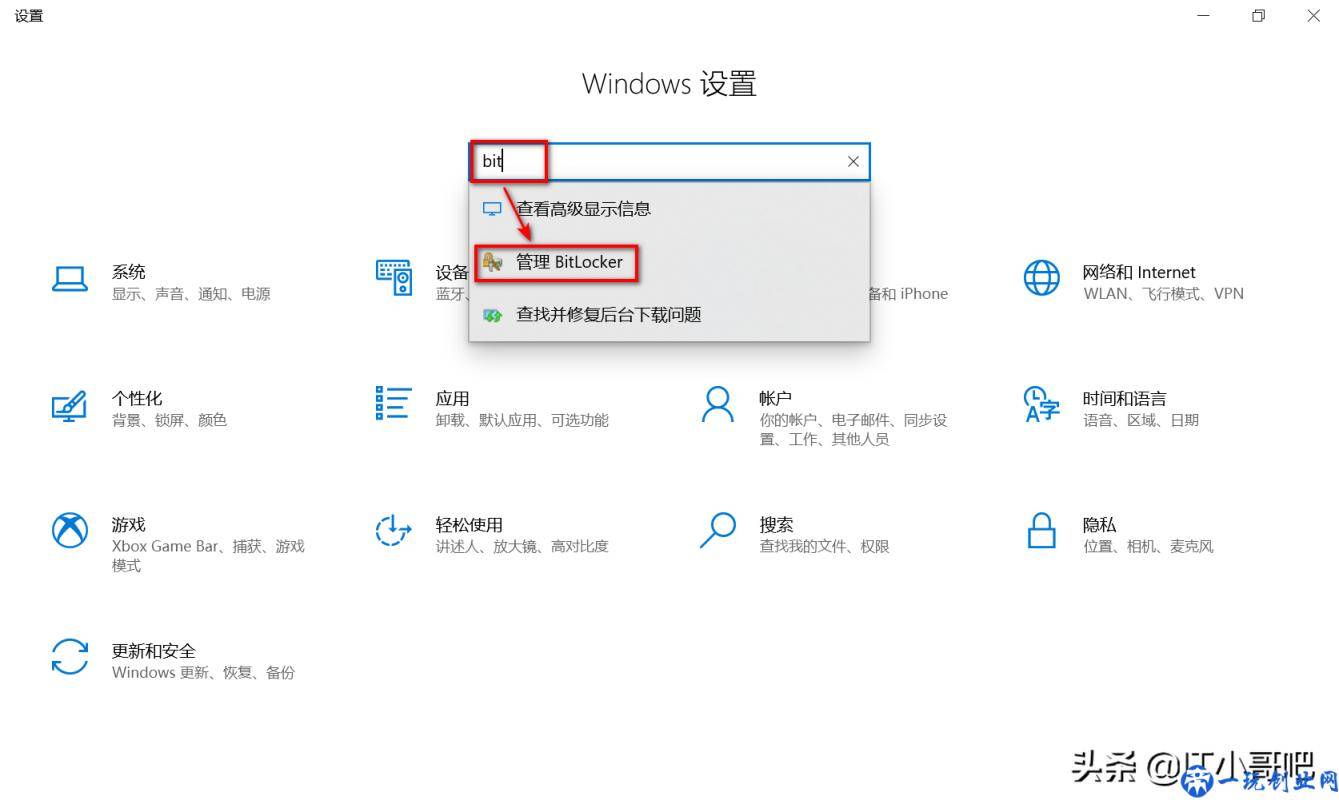Minimize the 设置 window
This screenshot has width=1339, height=808.
click(1203, 16)
